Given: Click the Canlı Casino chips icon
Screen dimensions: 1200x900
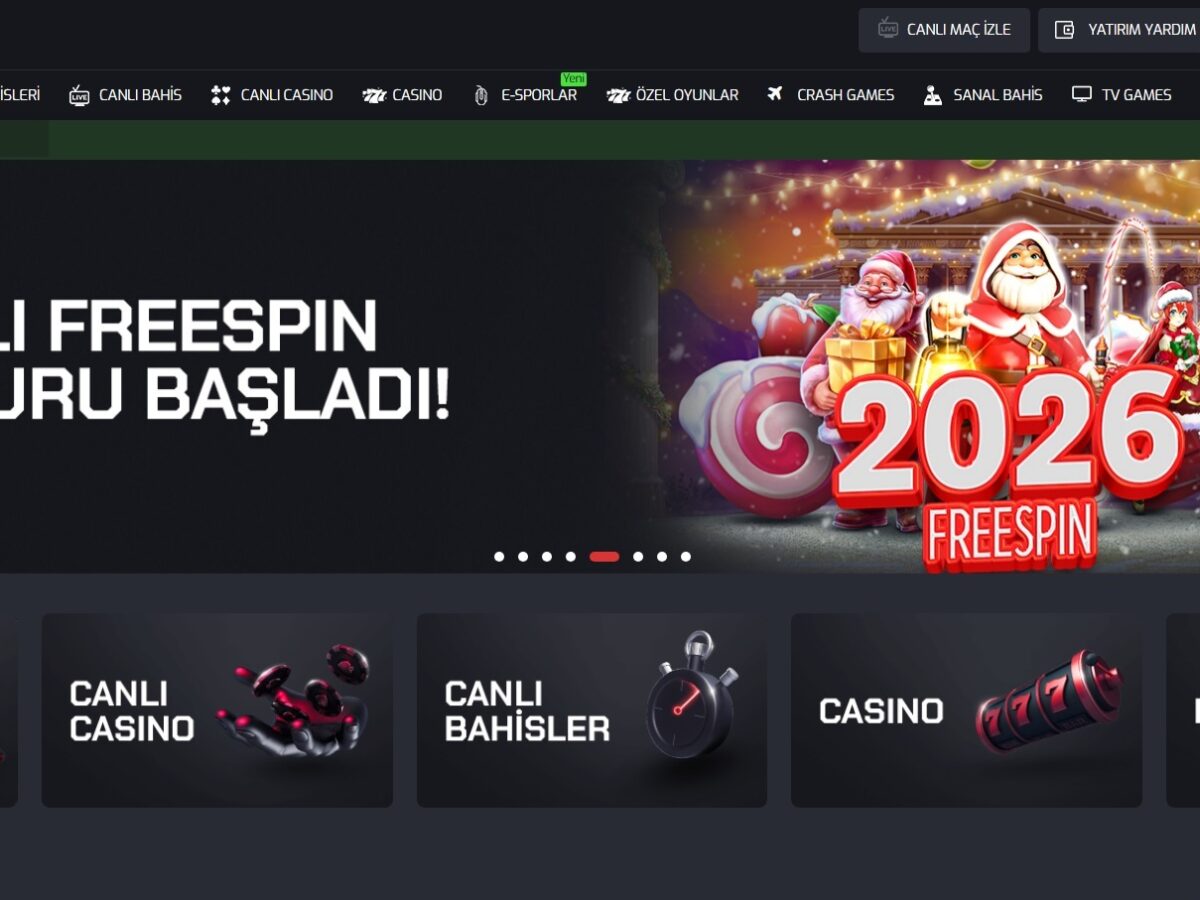Looking at the screenshot, I should pyautogui.click(x=220, y=95).
